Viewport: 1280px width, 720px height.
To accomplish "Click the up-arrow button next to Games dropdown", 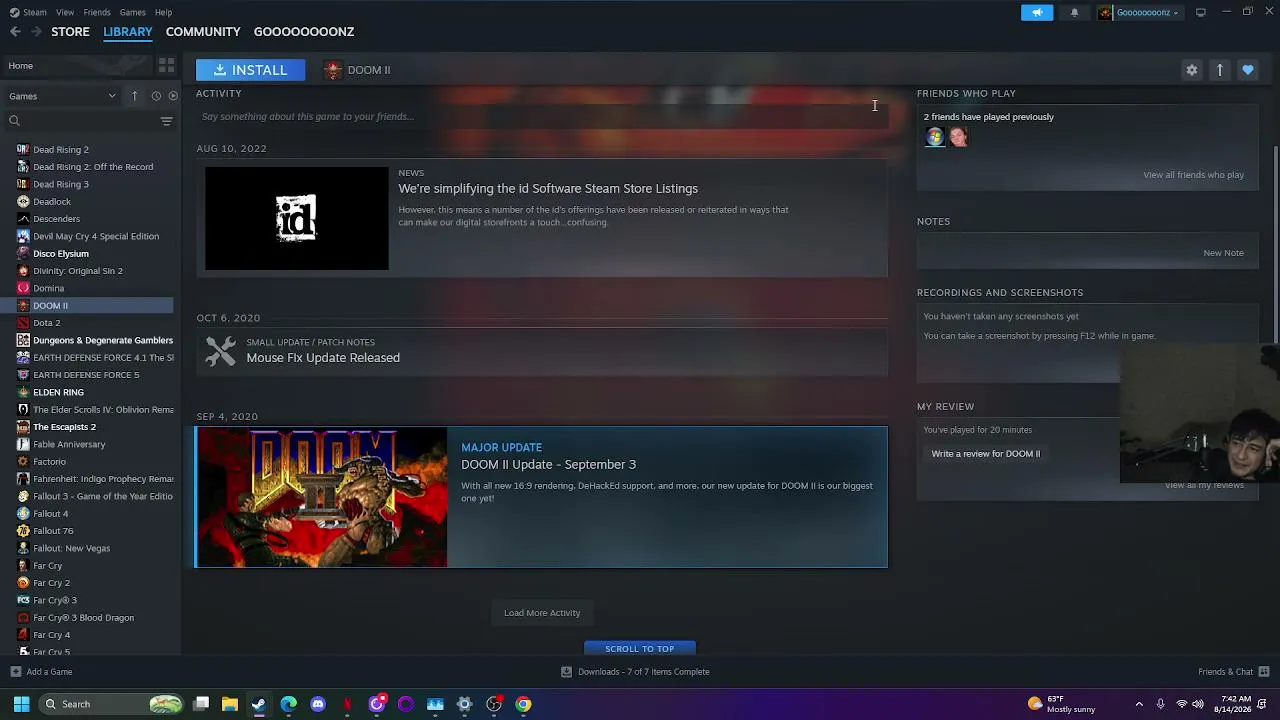I will tap(134, 96).
